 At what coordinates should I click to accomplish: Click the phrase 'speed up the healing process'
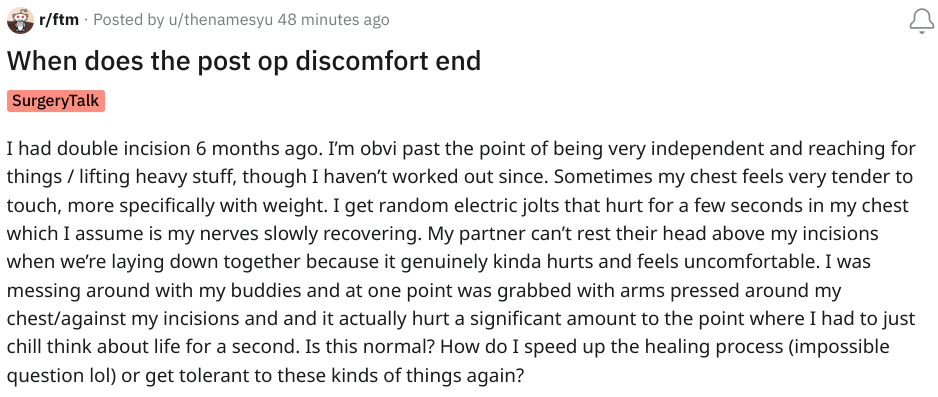[624, 347]
